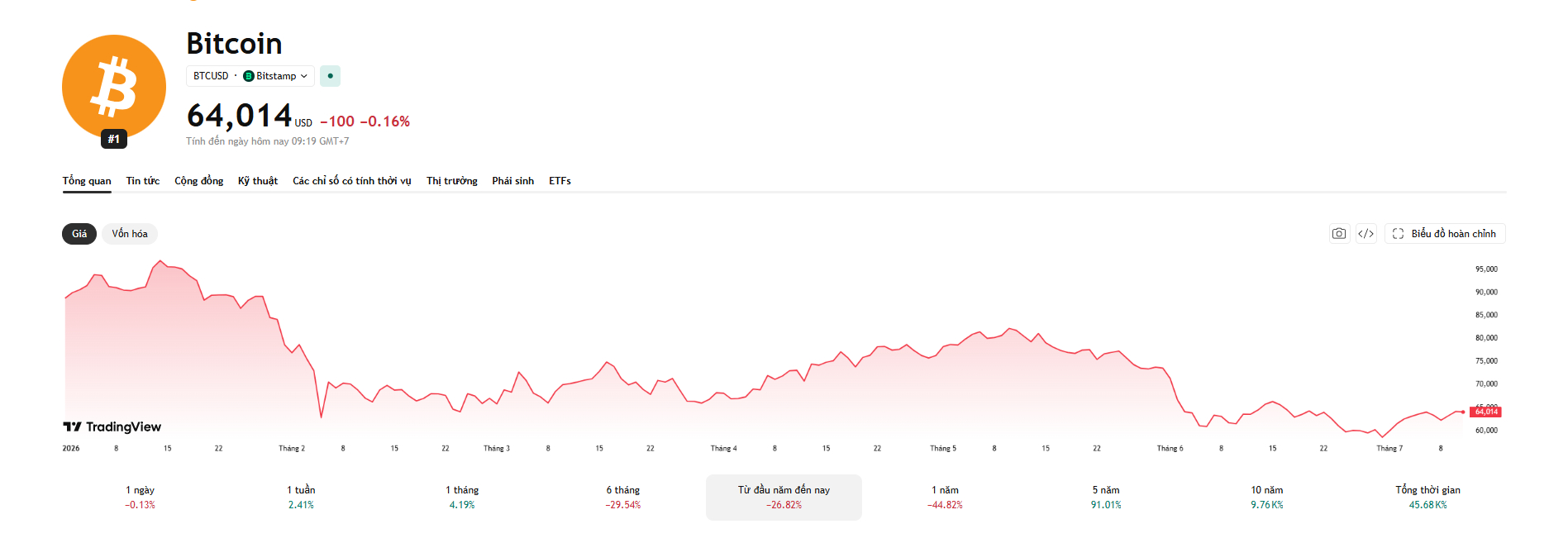The image size is (1568, 543).
Task: Switch to the Tin tức tab
Action: click(143, 181)
